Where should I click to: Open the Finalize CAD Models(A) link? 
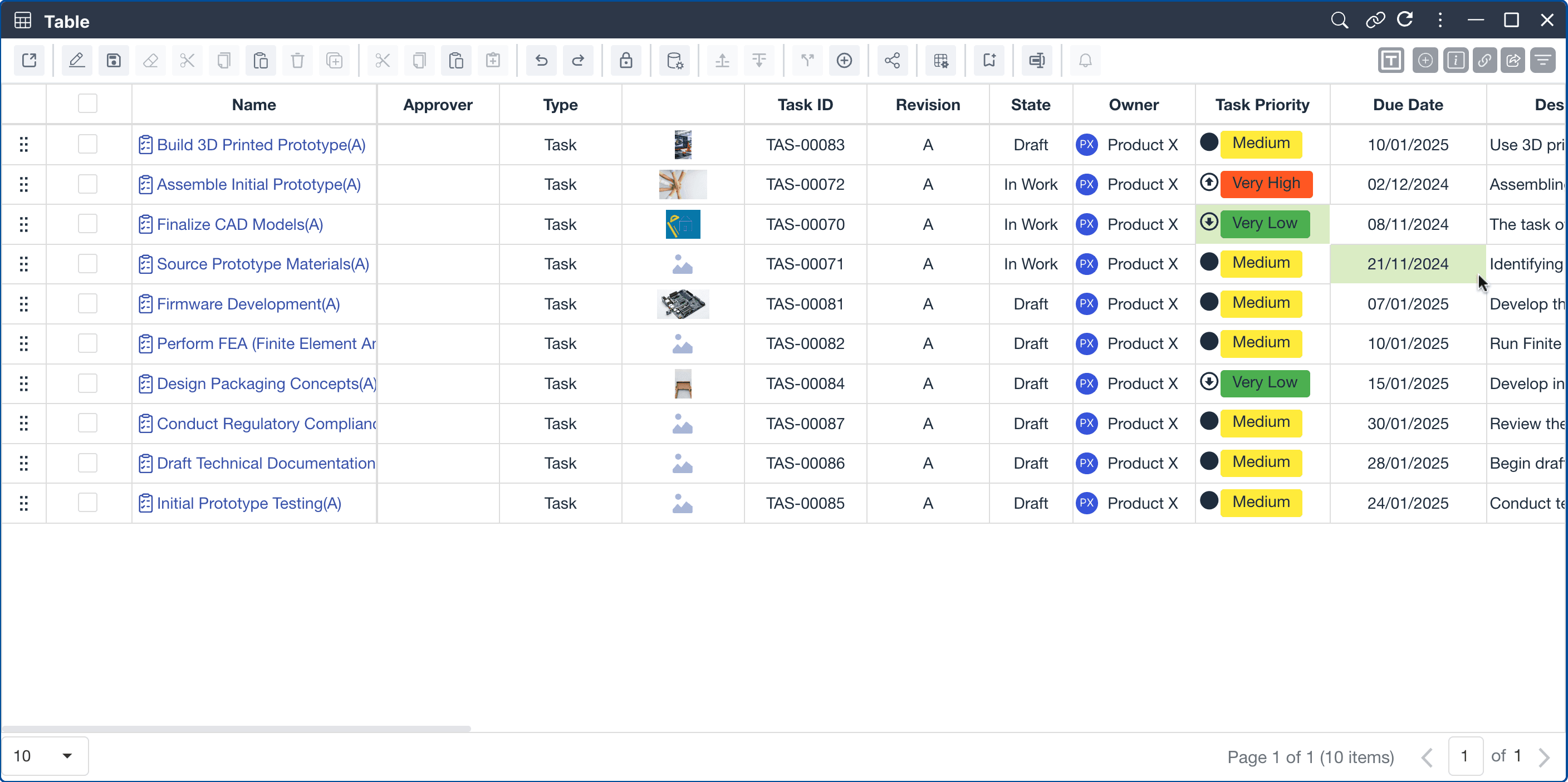click(x=240, y=224)
